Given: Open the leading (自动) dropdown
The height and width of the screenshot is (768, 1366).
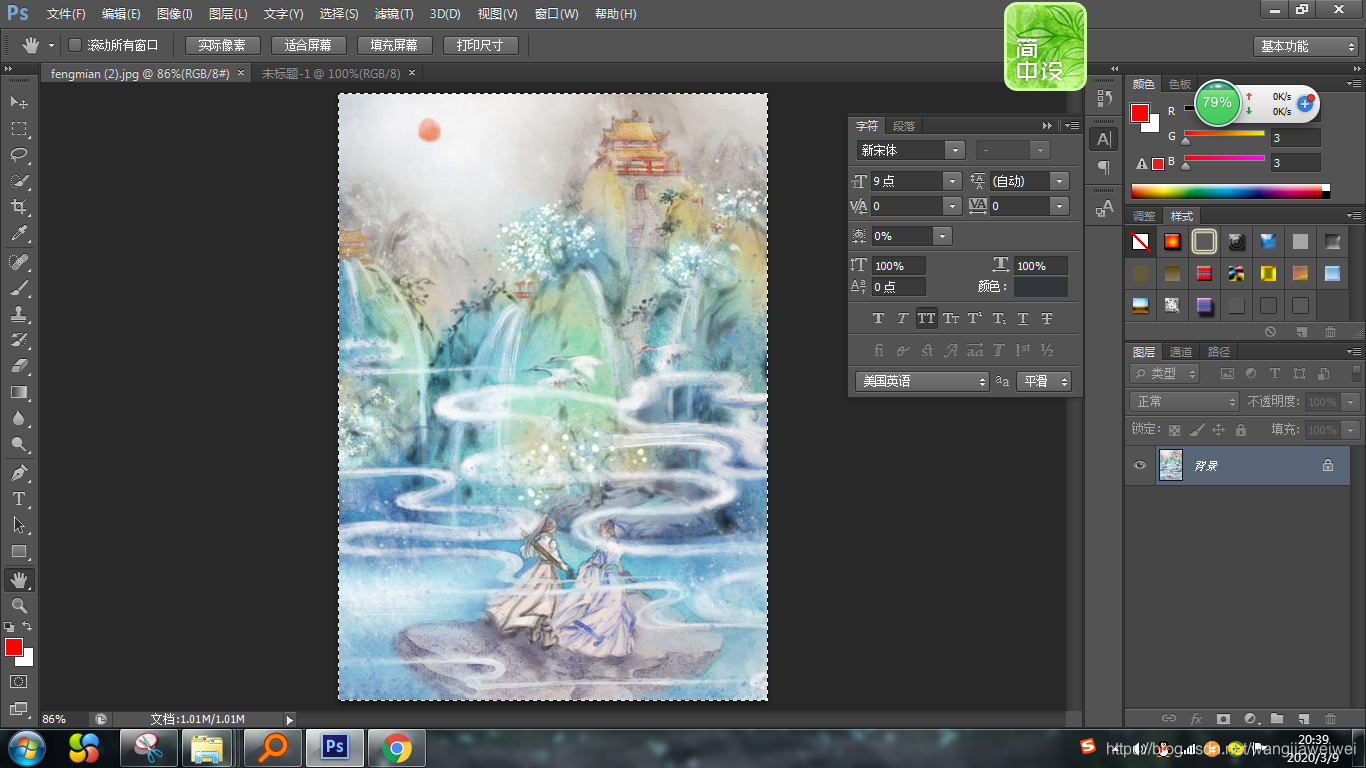Looking at the screenshot, I should point(1060,181).
